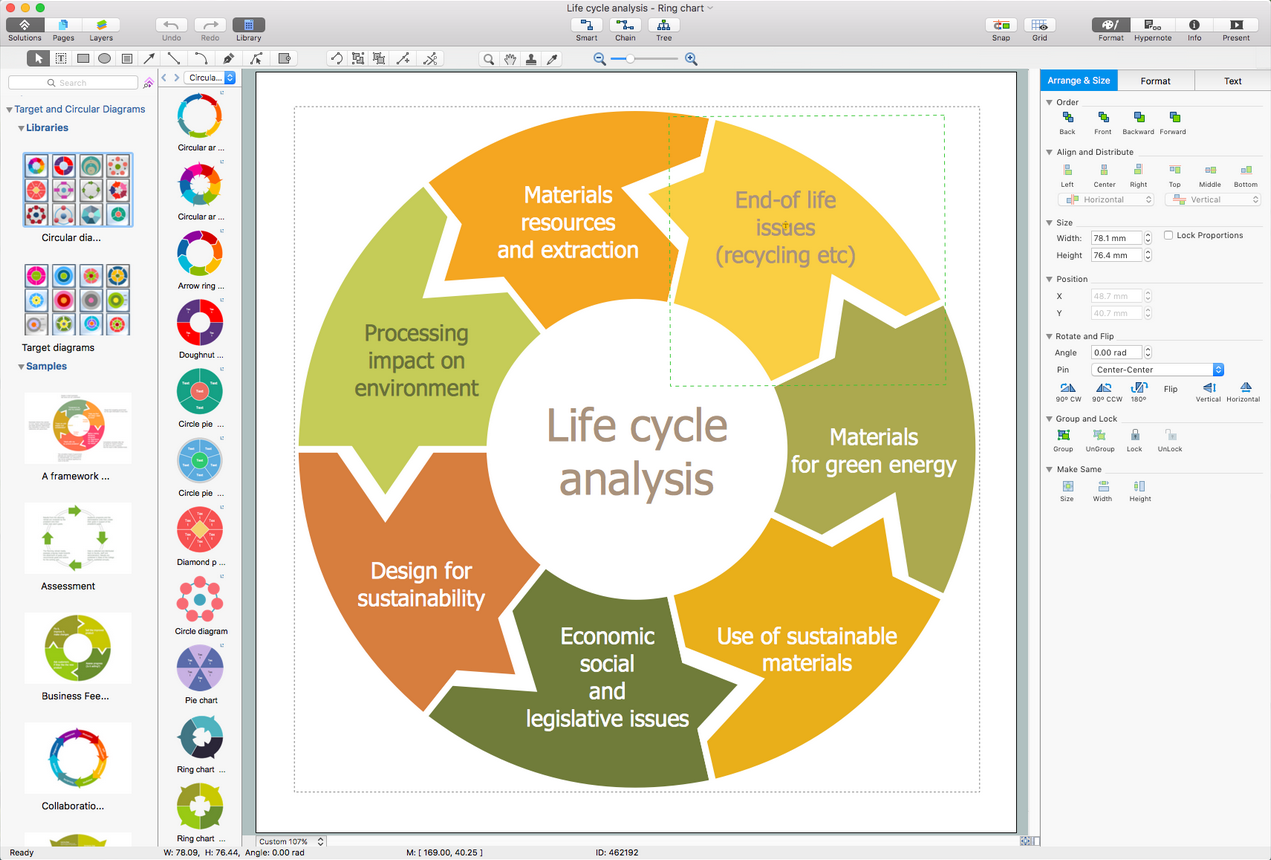Toggle the Library panel

pos(249,25)
